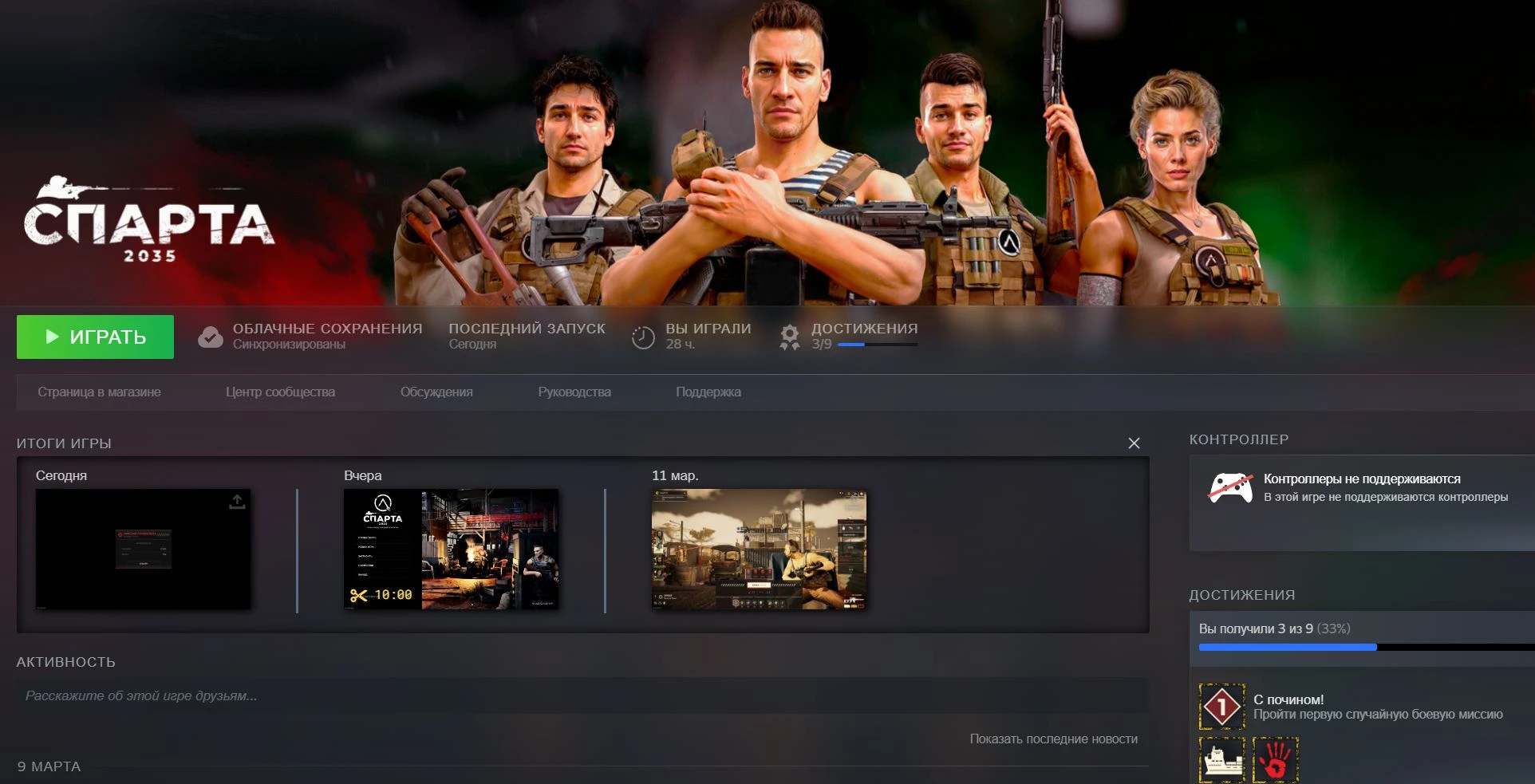Click the Вчера label in the recap
The height and width of the screenshot is (784, 1535).
(363, 475)
